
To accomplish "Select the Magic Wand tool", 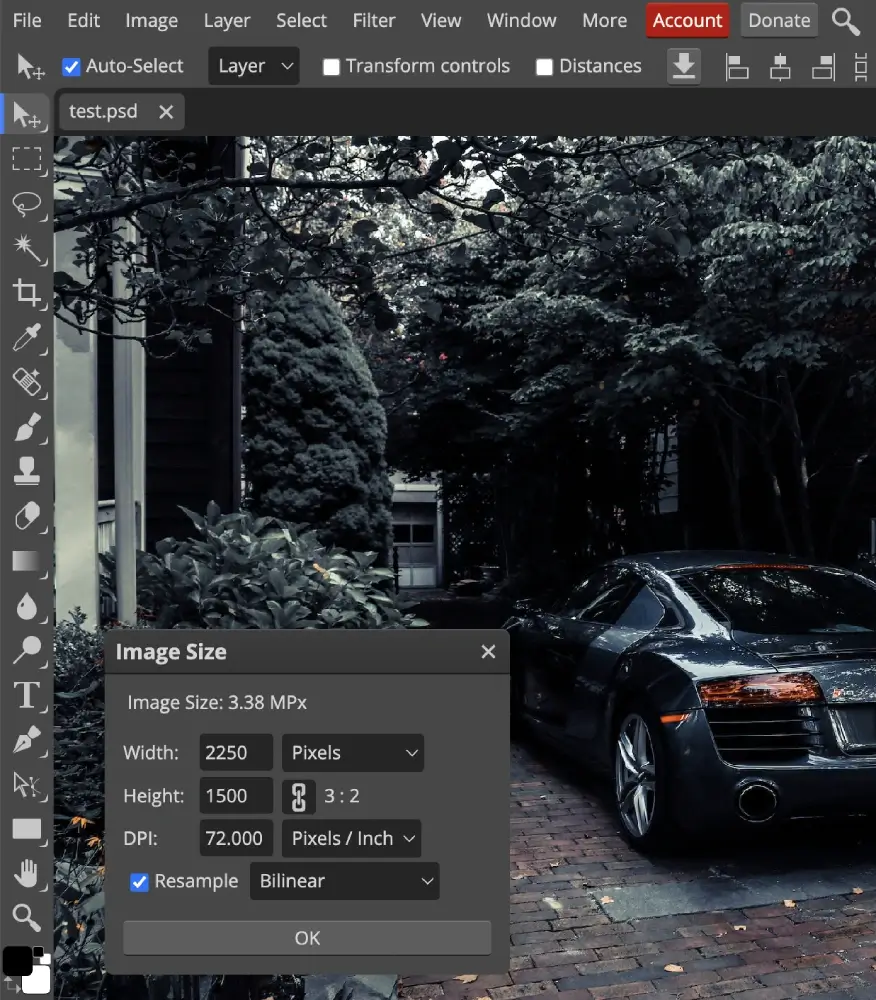I will pyautogui.click(x=27, y=248).
